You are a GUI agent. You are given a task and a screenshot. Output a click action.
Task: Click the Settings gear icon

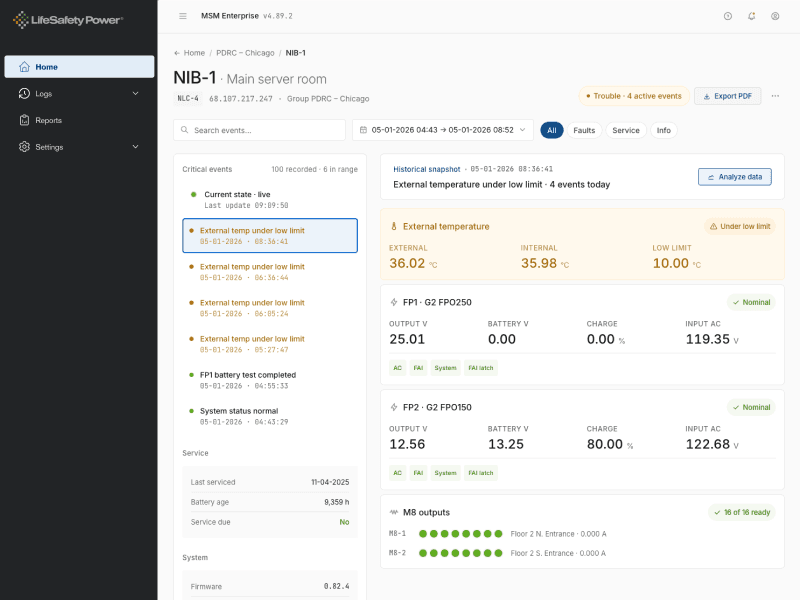tap(24, 147)
